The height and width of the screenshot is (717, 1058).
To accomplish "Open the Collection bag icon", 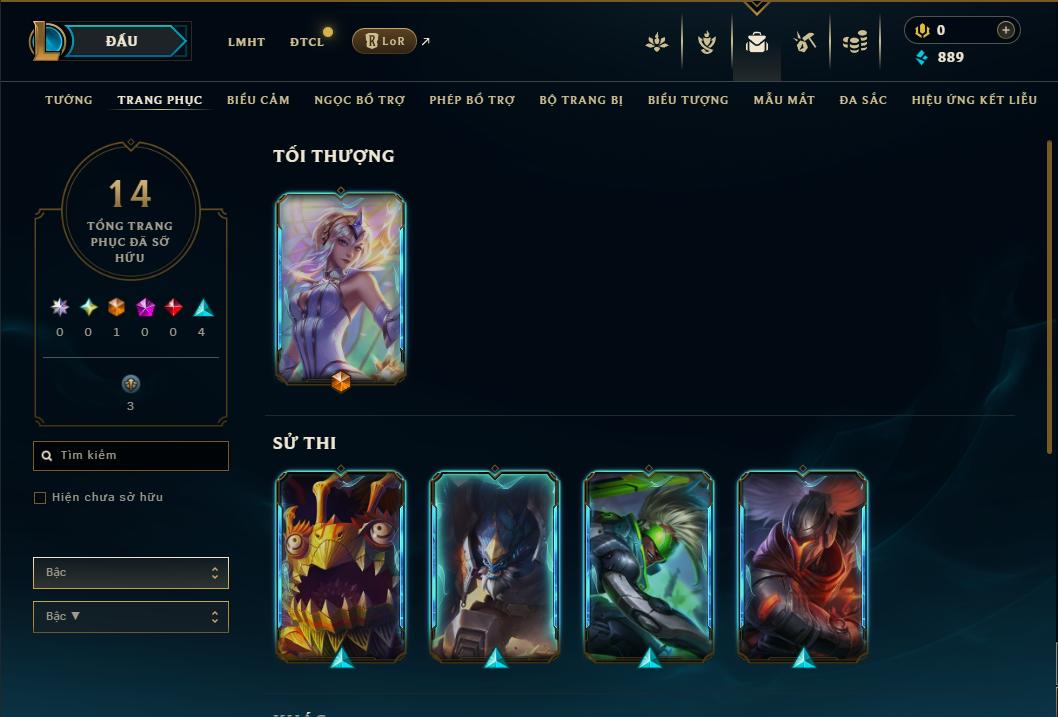I will [756, 42].
